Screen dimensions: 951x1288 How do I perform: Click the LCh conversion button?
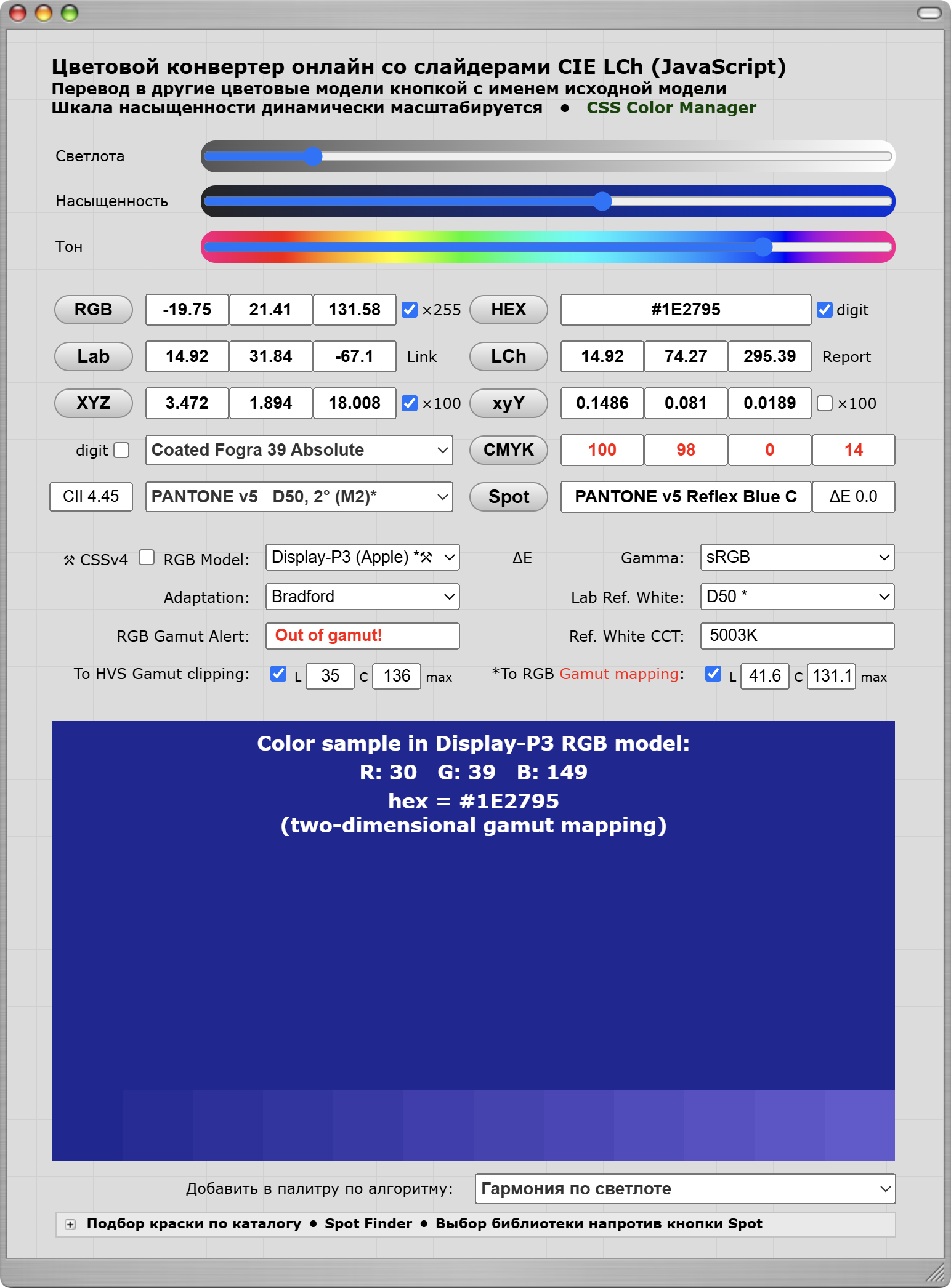[508, 356]
